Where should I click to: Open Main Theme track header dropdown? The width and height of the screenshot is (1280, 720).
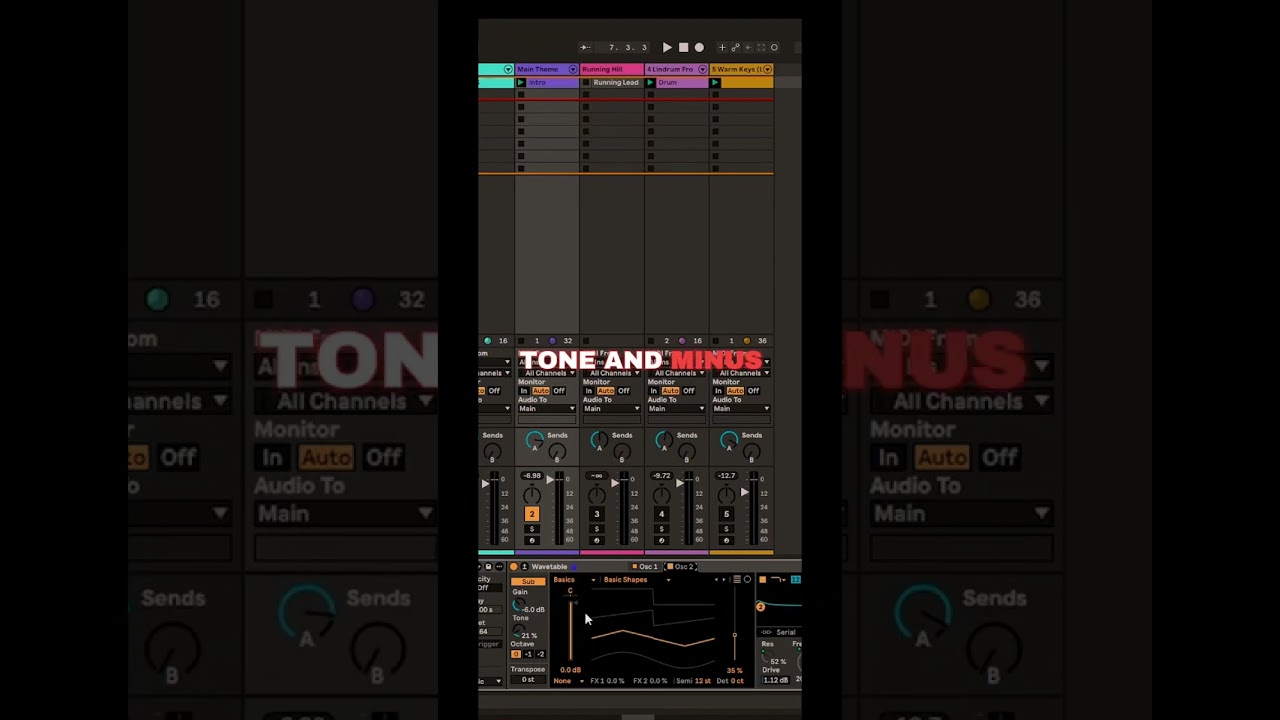[573, 69]
